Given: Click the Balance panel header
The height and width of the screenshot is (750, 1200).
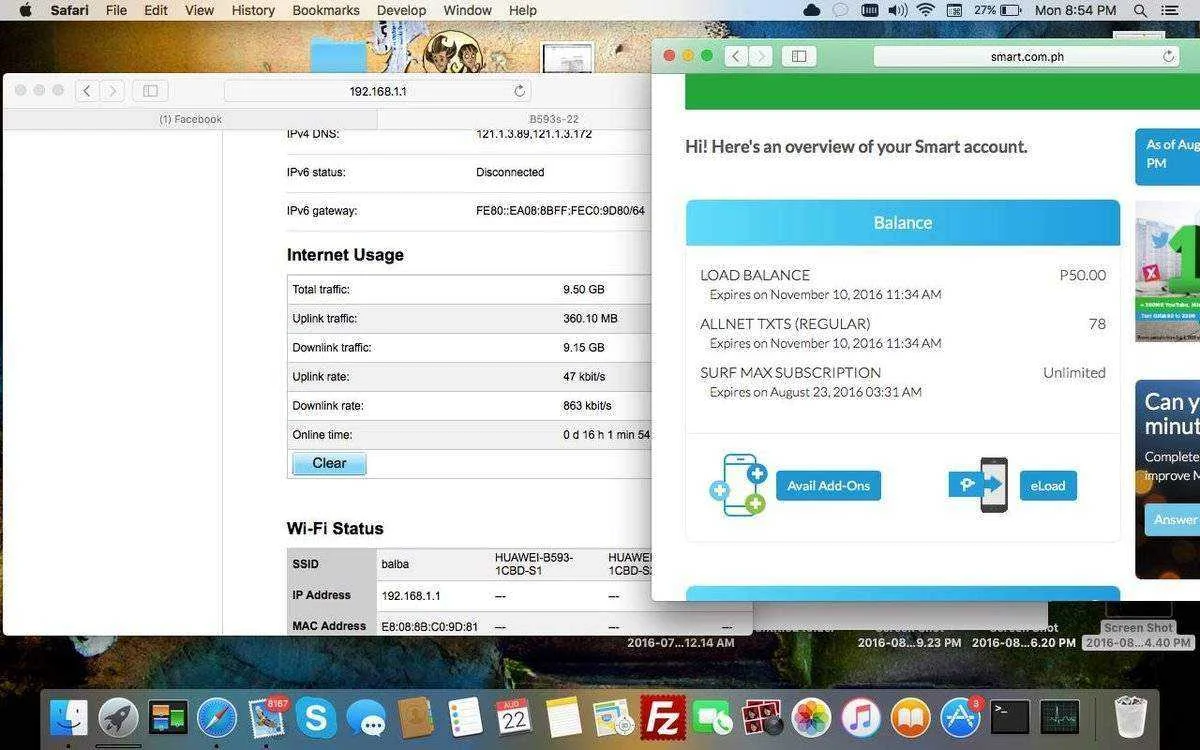Looking at the screenshot, I should click(x=902, y=222).
